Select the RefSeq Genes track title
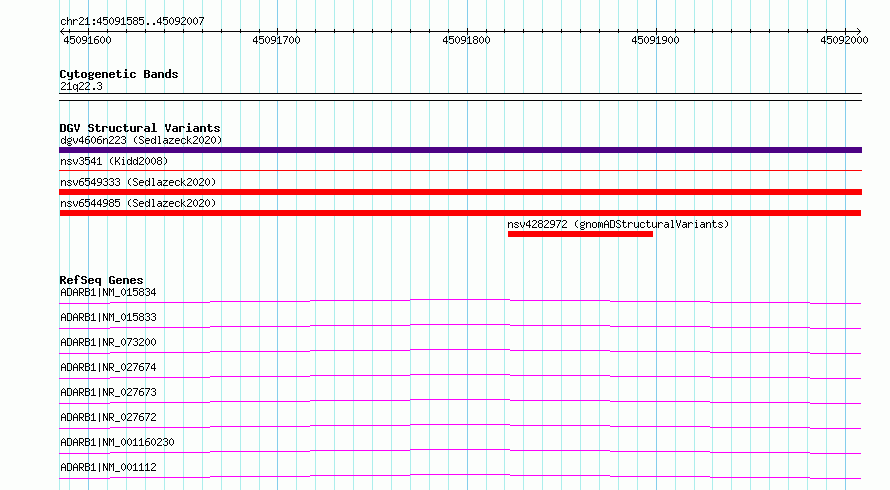Image resolution: width=890 pixels, height=490 pixels. 101,280
